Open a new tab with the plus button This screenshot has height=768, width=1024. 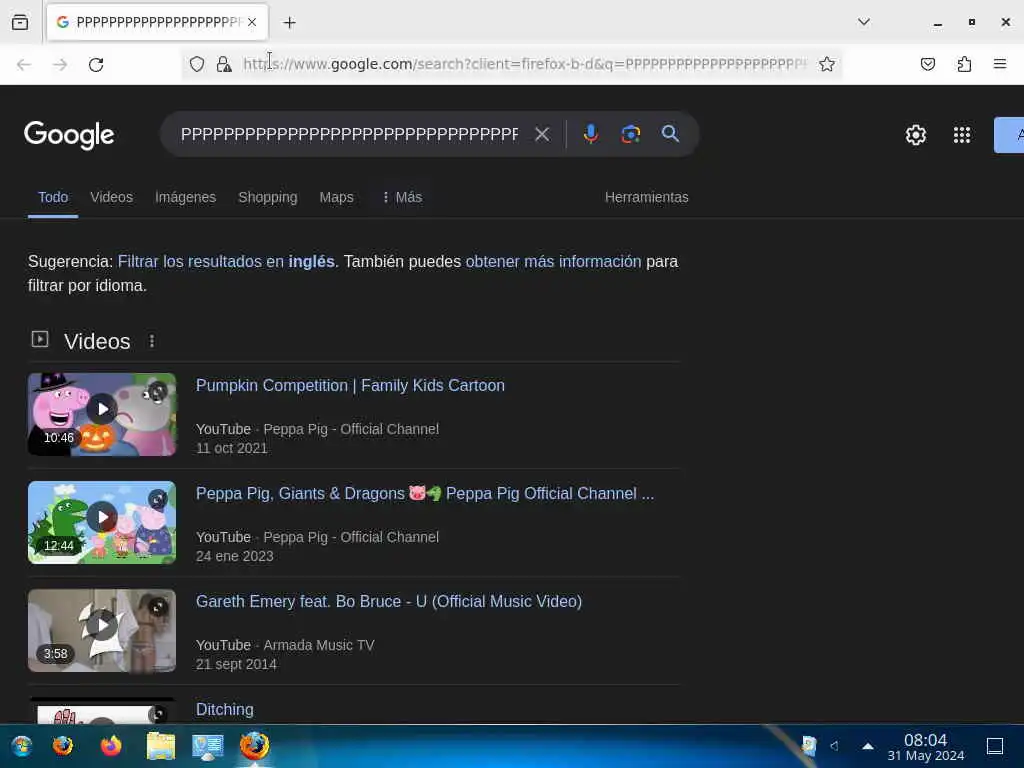tap(289, 23)
